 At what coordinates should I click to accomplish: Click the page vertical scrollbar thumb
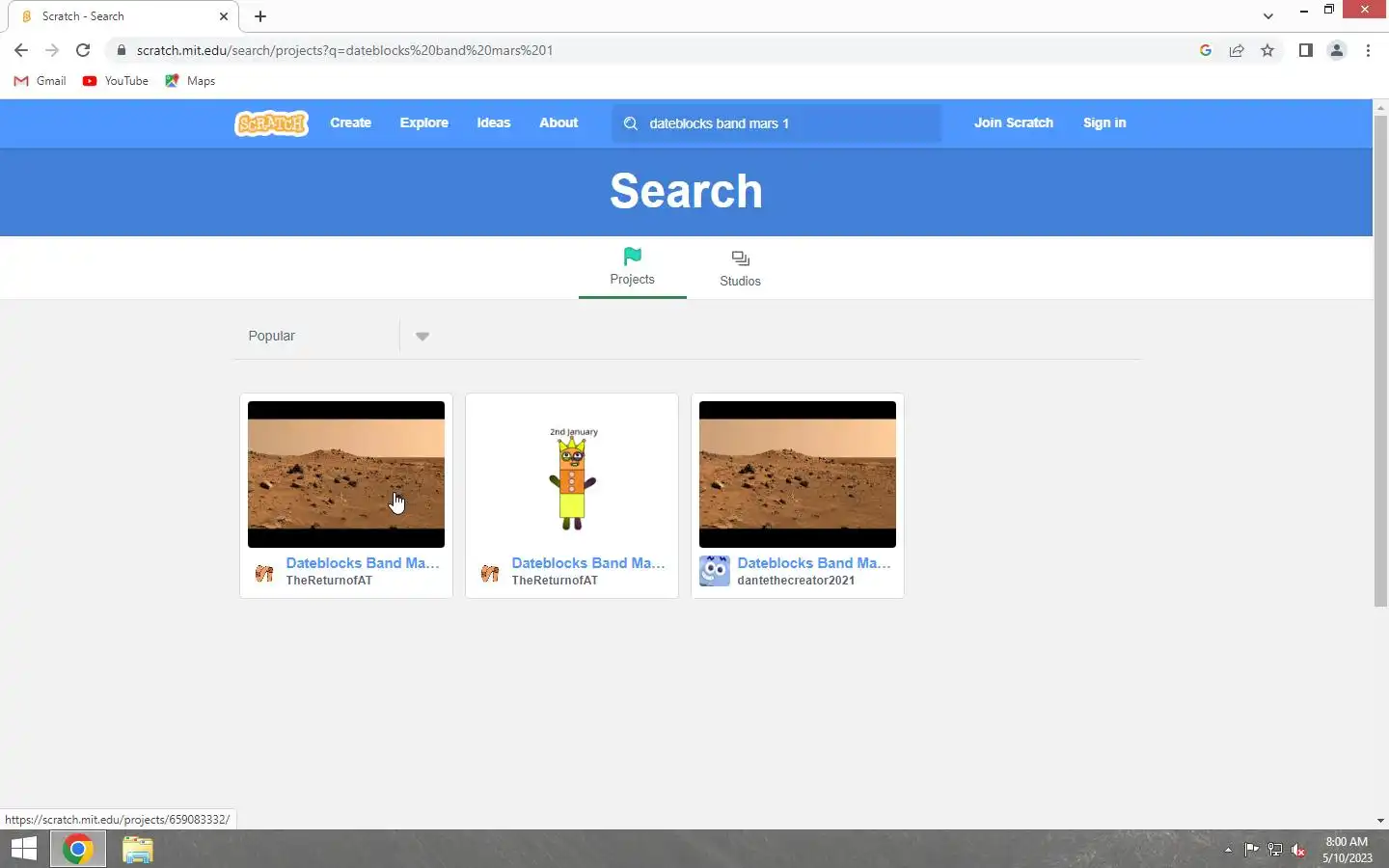pos(1380,361)
